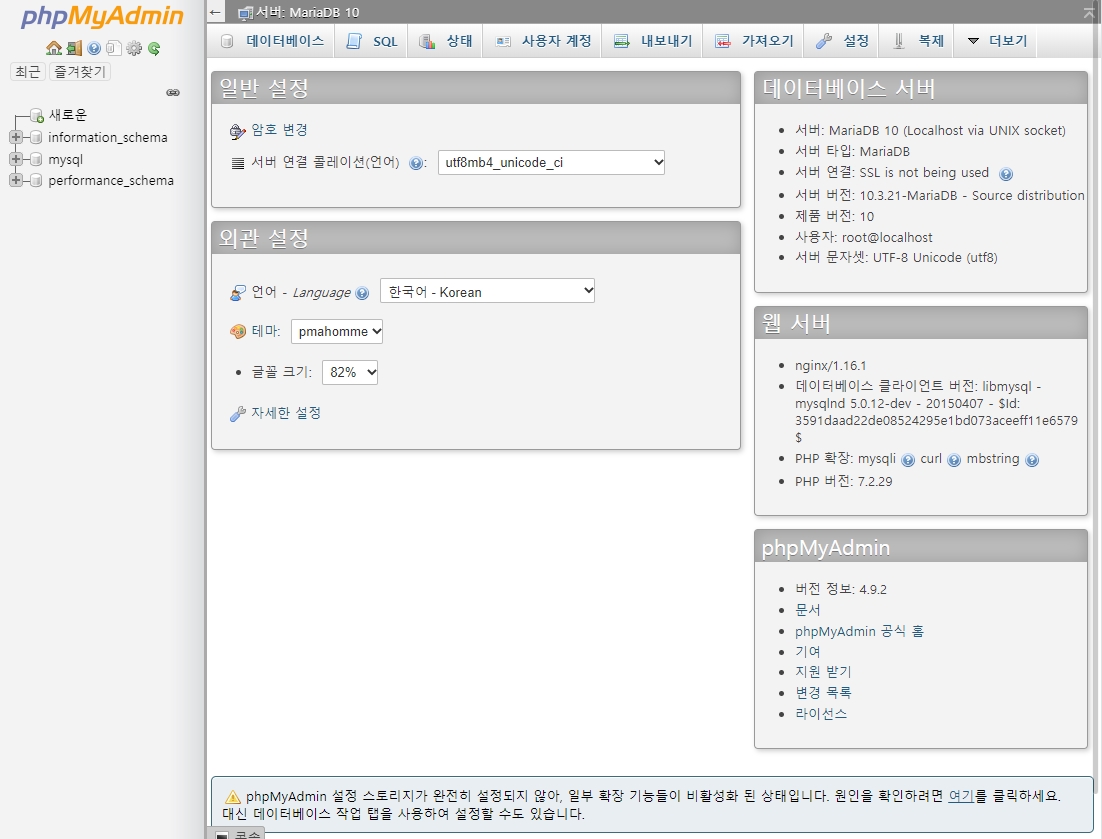Click the collapse icon at top-right of header
Image resolution: width=1102 pixels, height=839 pixels.
[x=1089, y=12]
